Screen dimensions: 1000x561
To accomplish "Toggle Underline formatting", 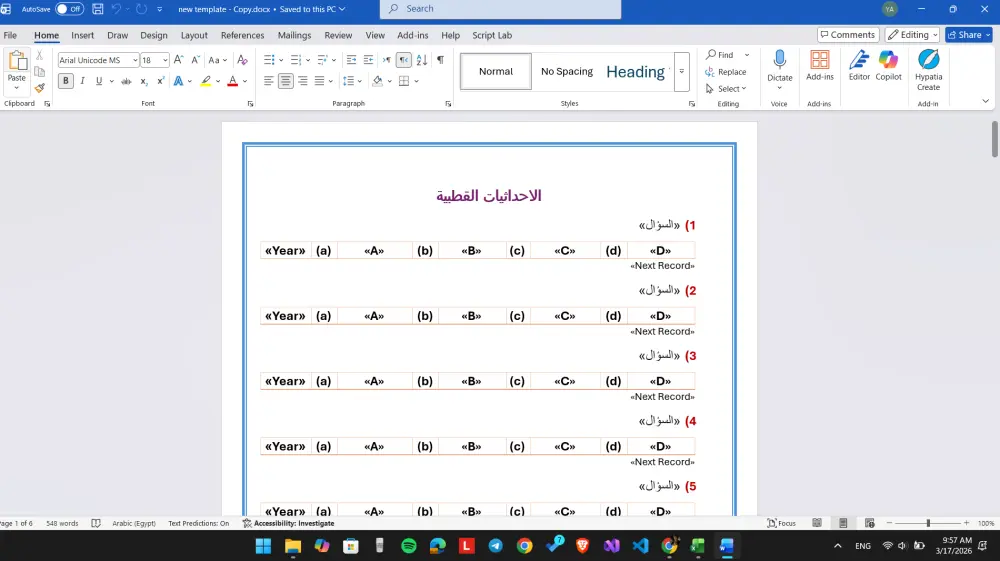I will [x=99, y=81].
